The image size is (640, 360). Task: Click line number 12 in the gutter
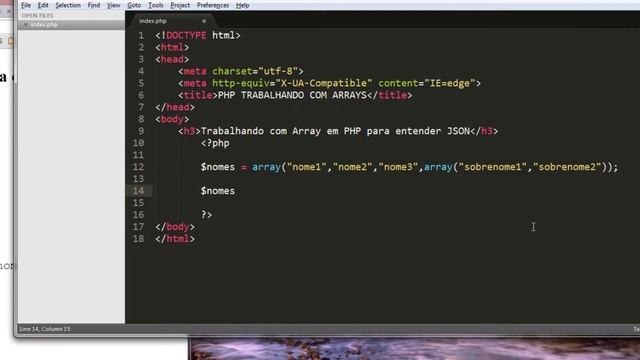(138, 167)
